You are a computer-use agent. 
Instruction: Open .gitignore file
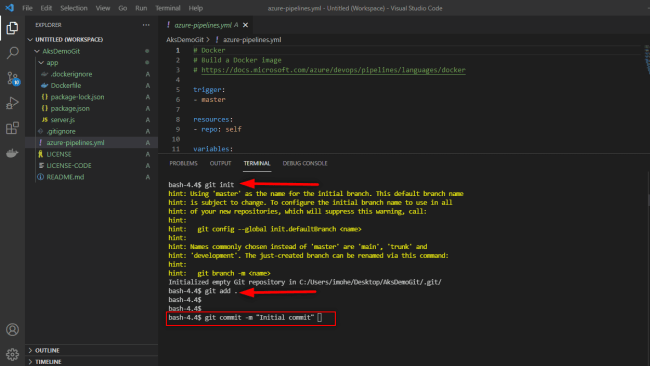(x=61, y=131)
